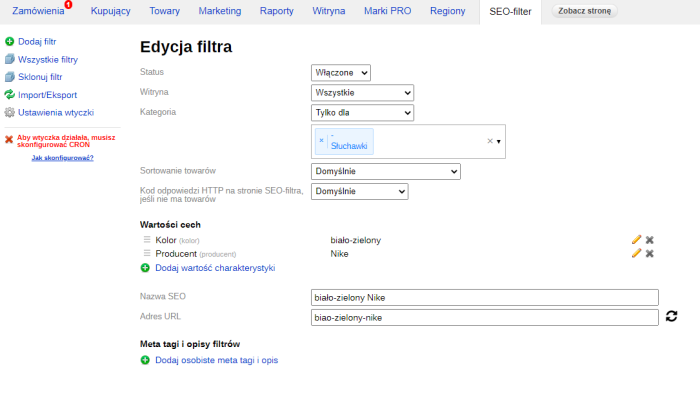Screen dimensions: 700x407
Task: Click the Dodaj filtr link
Action: click(x=37, y=42)
